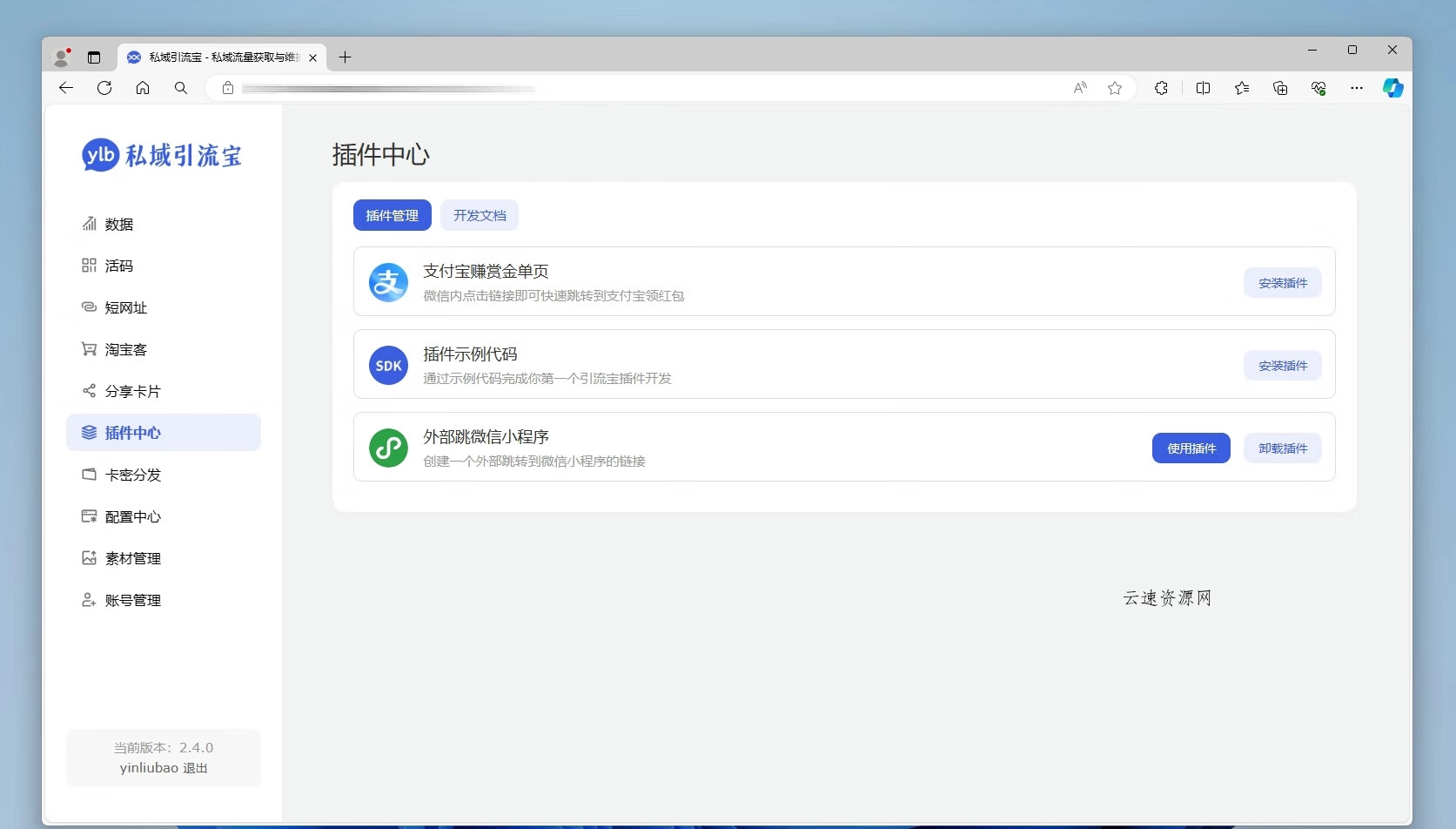Select the 活码 sidebar icon
Image resolution: width=1456 pixels, height=829 pixels.
[118, 266]
